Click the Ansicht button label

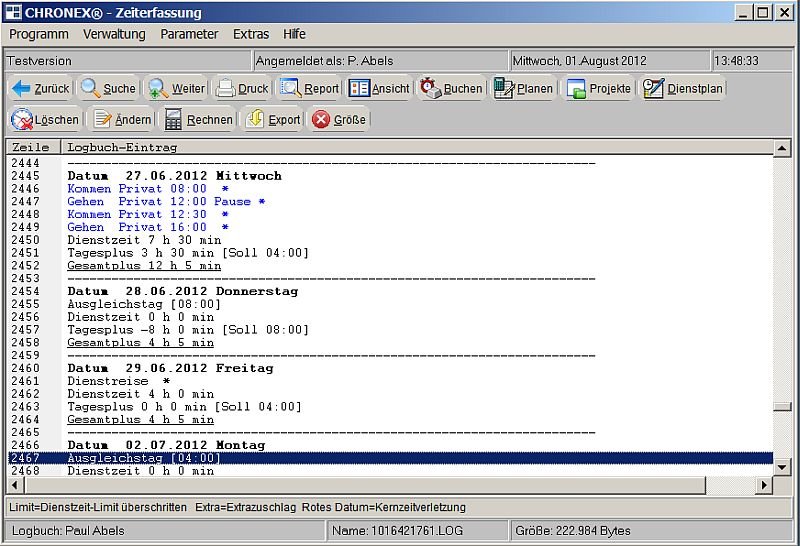click(391, 89)
